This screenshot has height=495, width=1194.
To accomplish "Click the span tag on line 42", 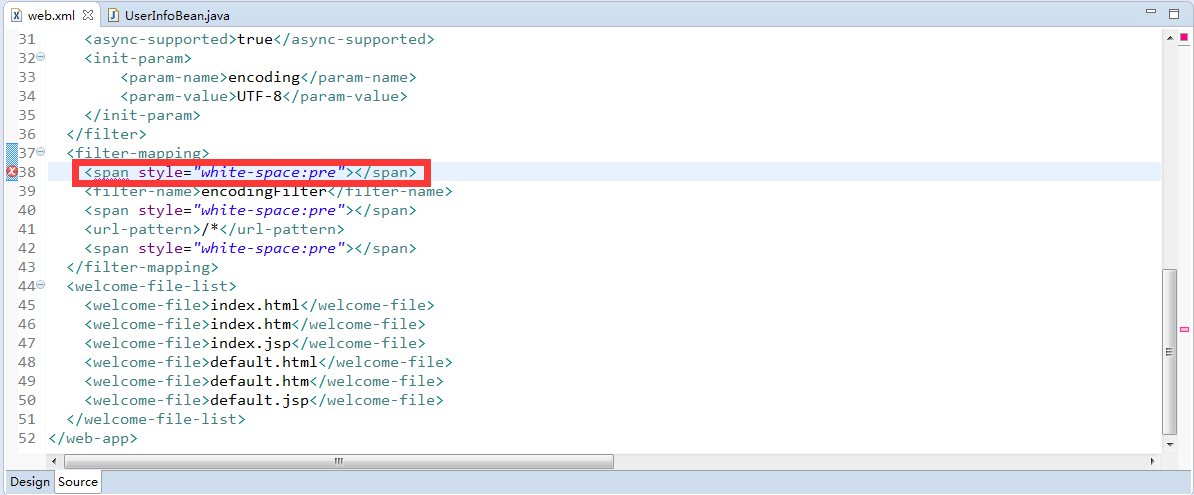I will 251,248.
